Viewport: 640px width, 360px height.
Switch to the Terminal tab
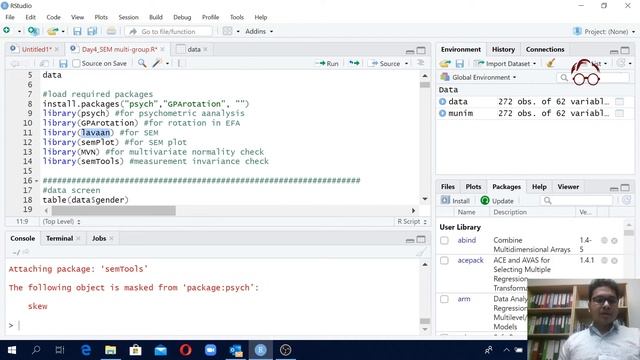click(60, 238)
